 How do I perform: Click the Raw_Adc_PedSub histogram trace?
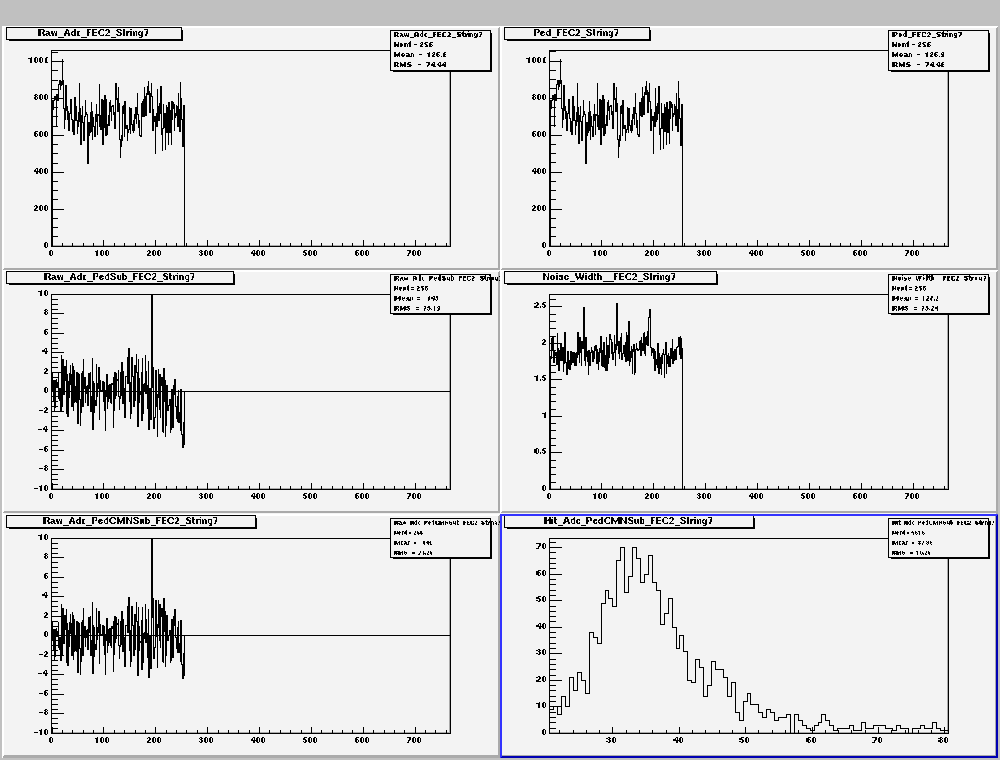118,392
